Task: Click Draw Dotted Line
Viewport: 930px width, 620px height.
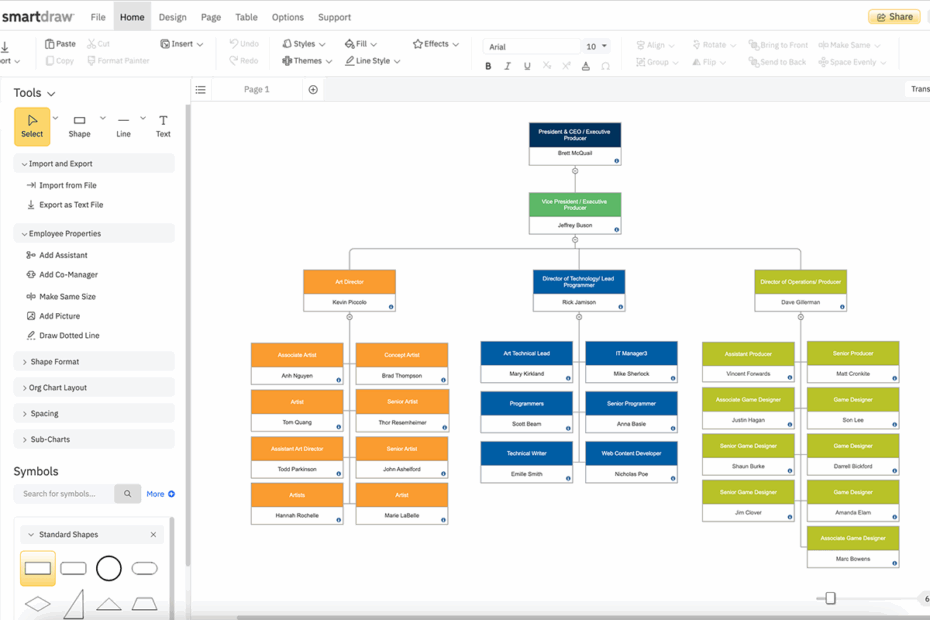Action: pyautogui.click(x=63, y=336)
